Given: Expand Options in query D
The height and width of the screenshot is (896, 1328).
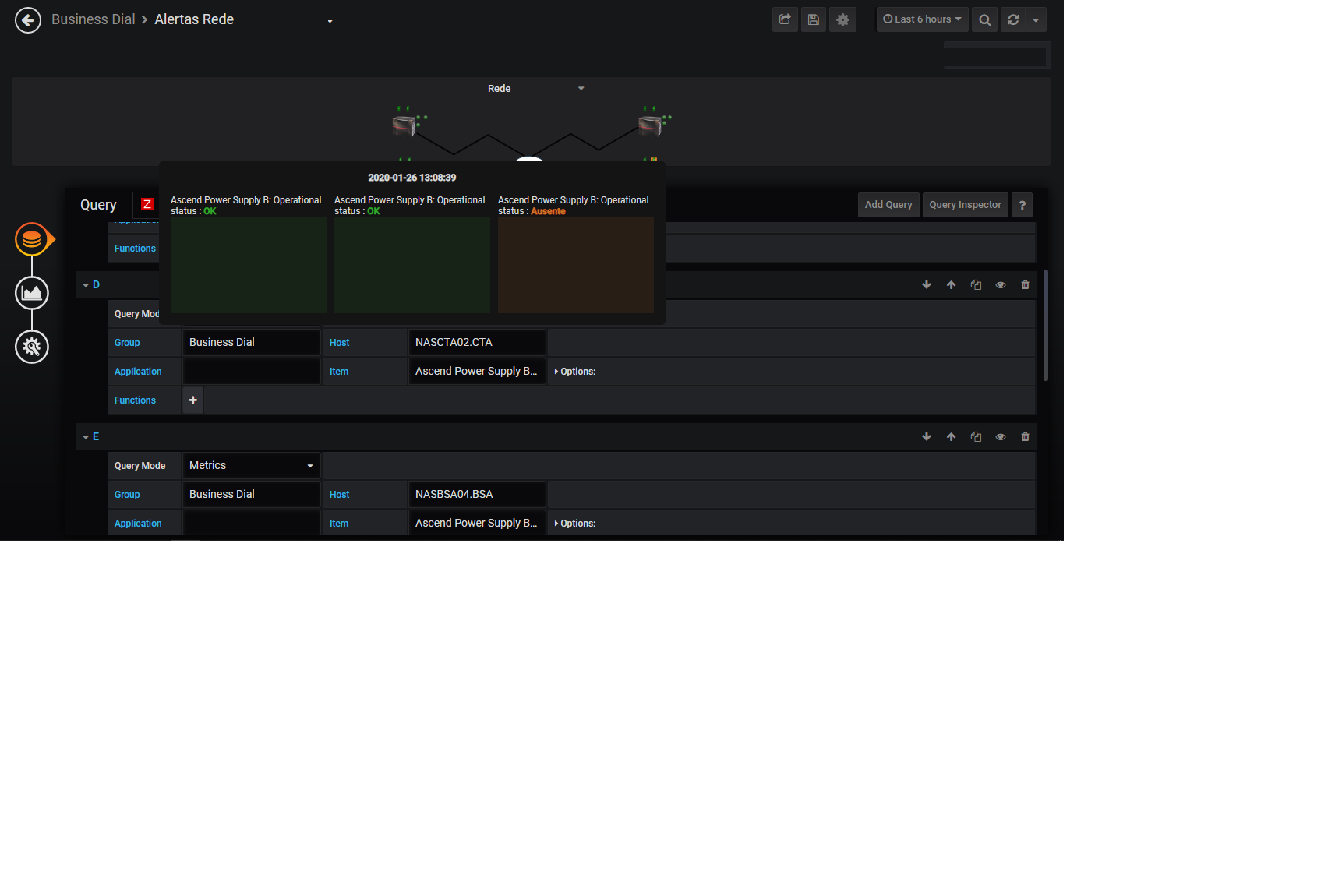Looking at the screenshot, I should pyautogui.click(x=575, y=372).
